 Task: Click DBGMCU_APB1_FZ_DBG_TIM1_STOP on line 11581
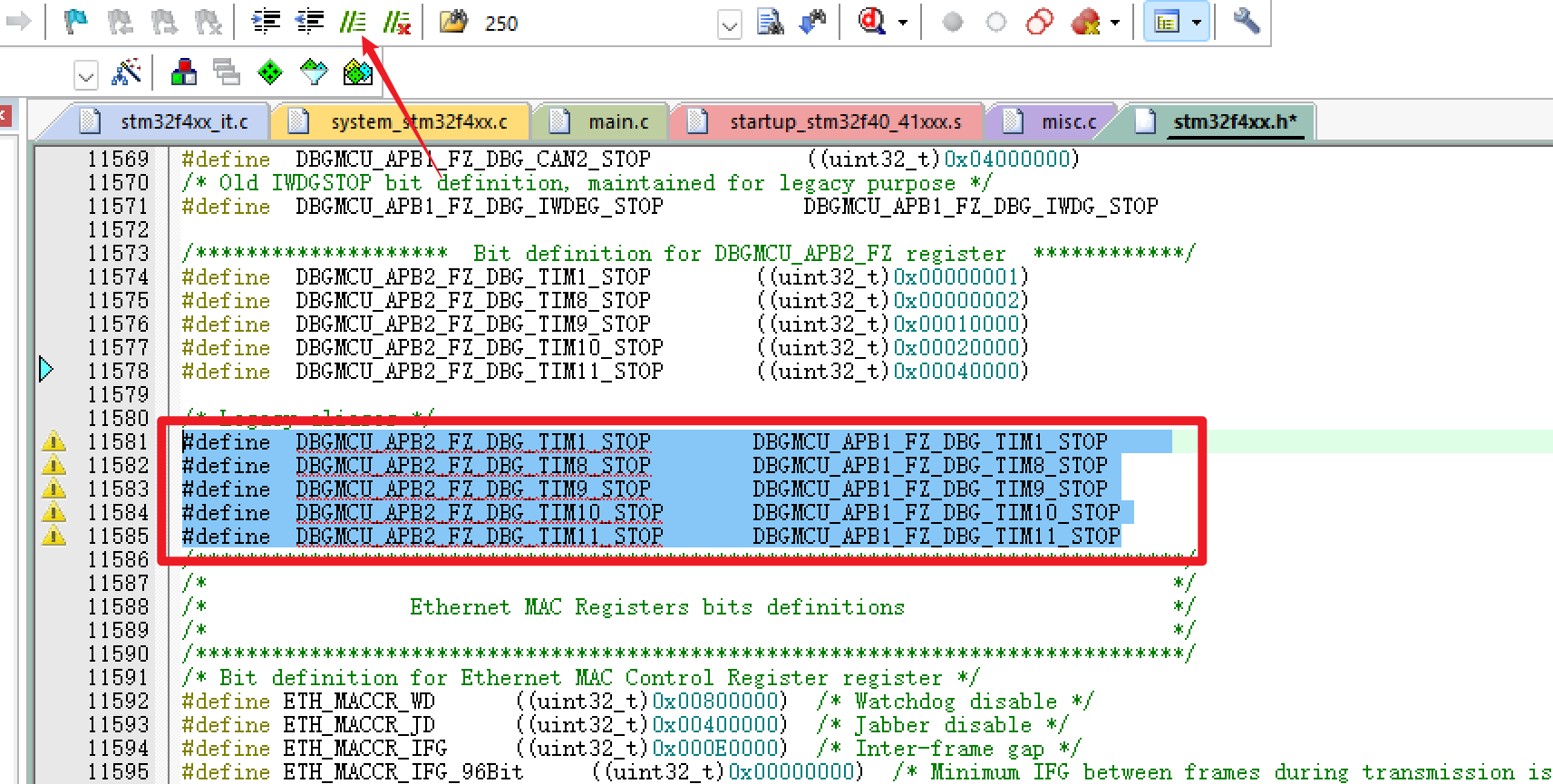tap(930, 442)
